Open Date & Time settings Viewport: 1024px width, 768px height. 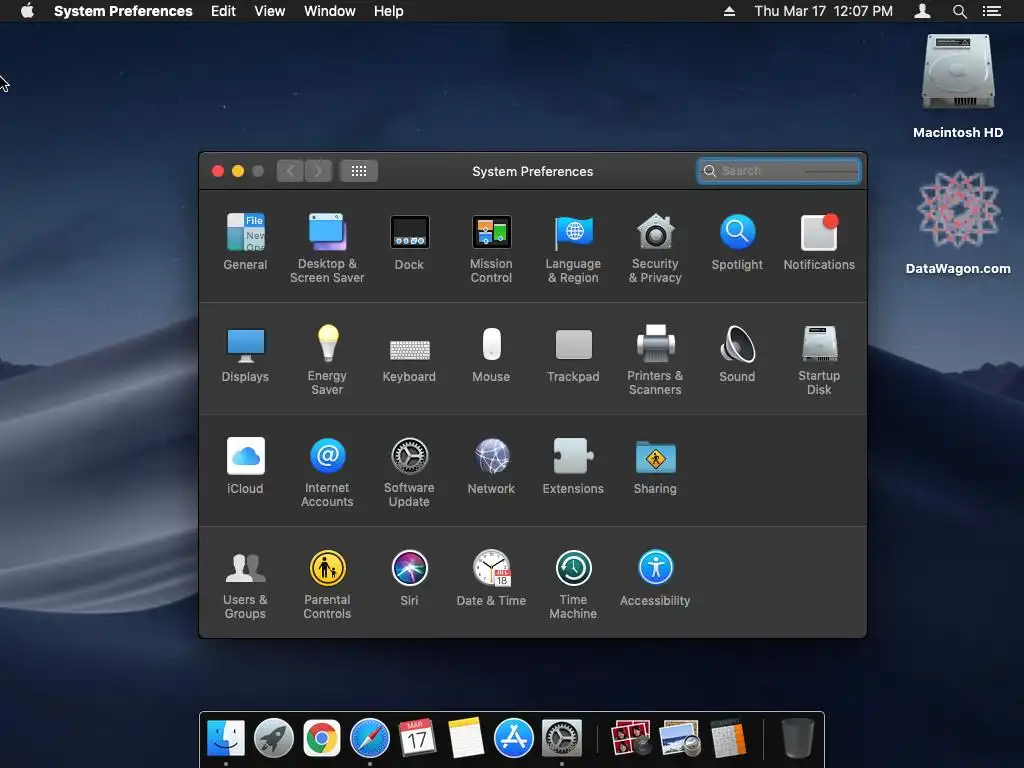point(491,578)
